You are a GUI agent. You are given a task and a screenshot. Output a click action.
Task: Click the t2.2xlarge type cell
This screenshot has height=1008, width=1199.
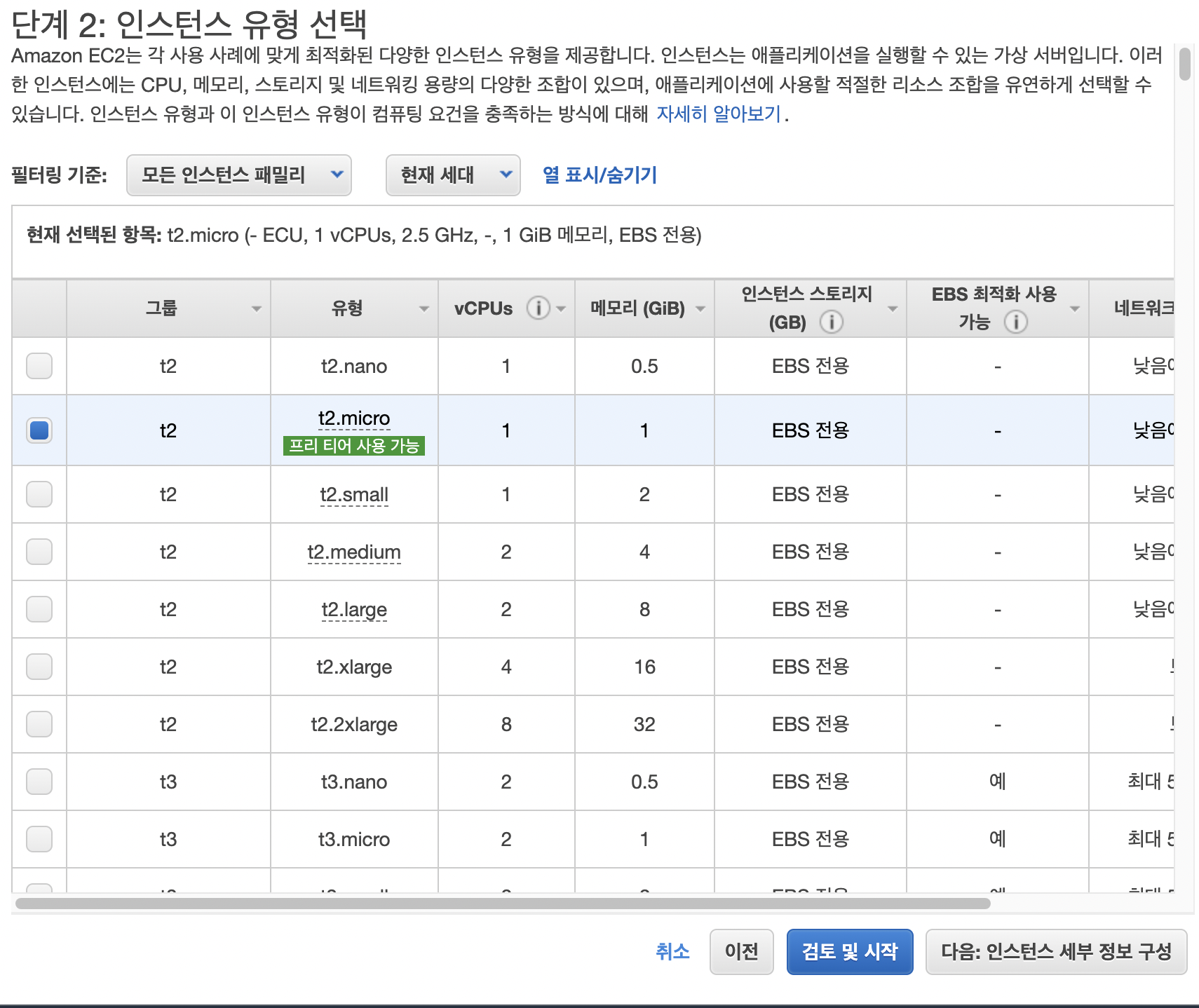(354, 724)
